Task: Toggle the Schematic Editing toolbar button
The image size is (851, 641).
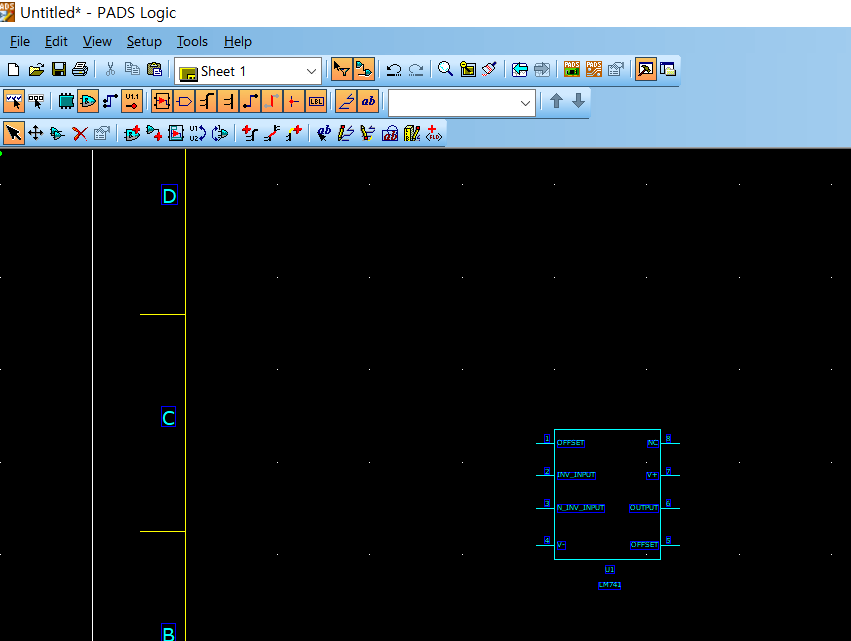Action: [x=364, y=69]
